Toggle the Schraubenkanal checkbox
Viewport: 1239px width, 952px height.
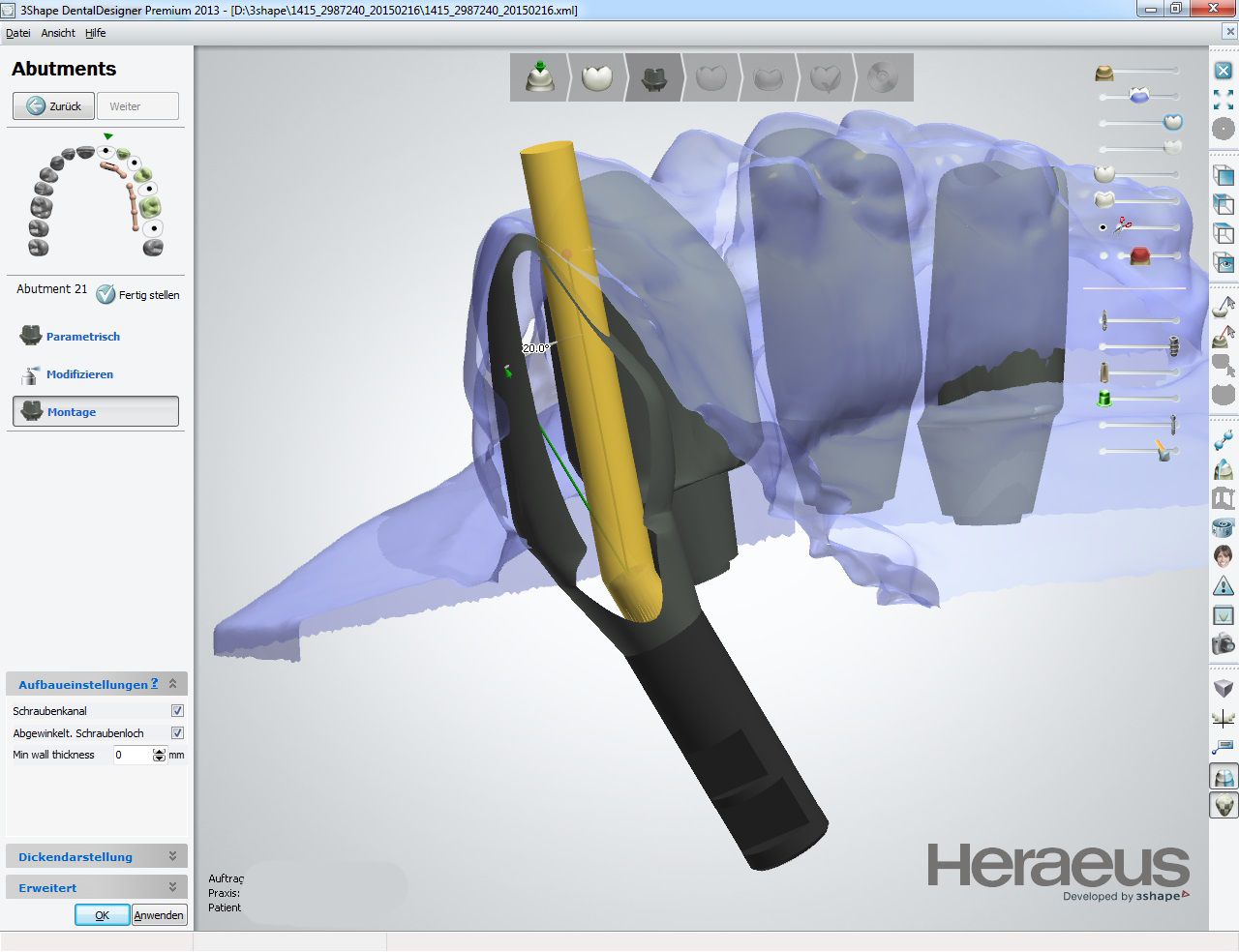pos(177,711)
